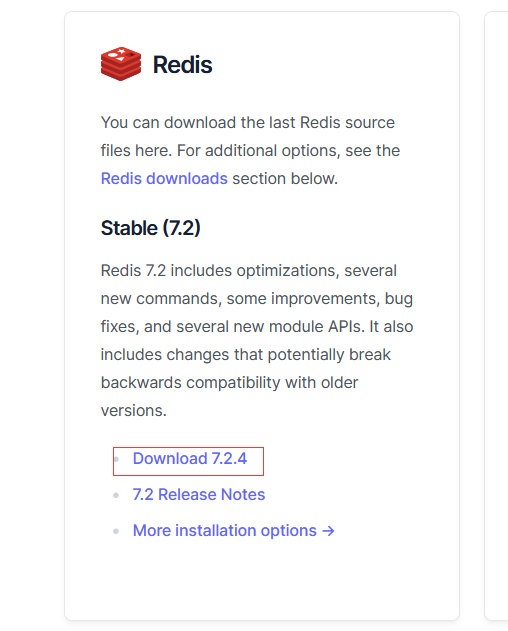
Task: Click the word 'versions.' ending the paragraph
Action: pyautogui.click(x=134, y=410)
